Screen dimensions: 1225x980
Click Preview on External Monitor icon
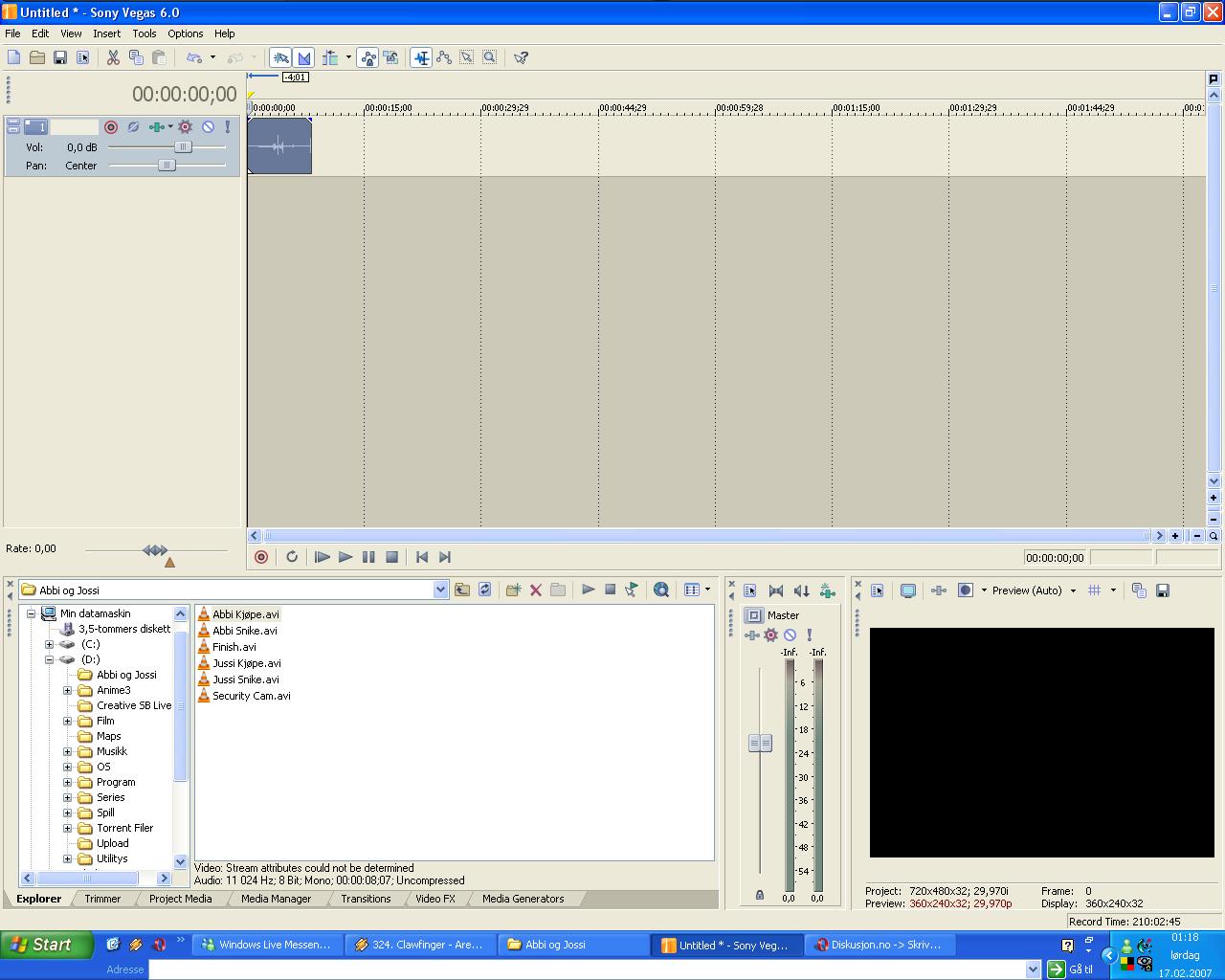click(908, 590)
